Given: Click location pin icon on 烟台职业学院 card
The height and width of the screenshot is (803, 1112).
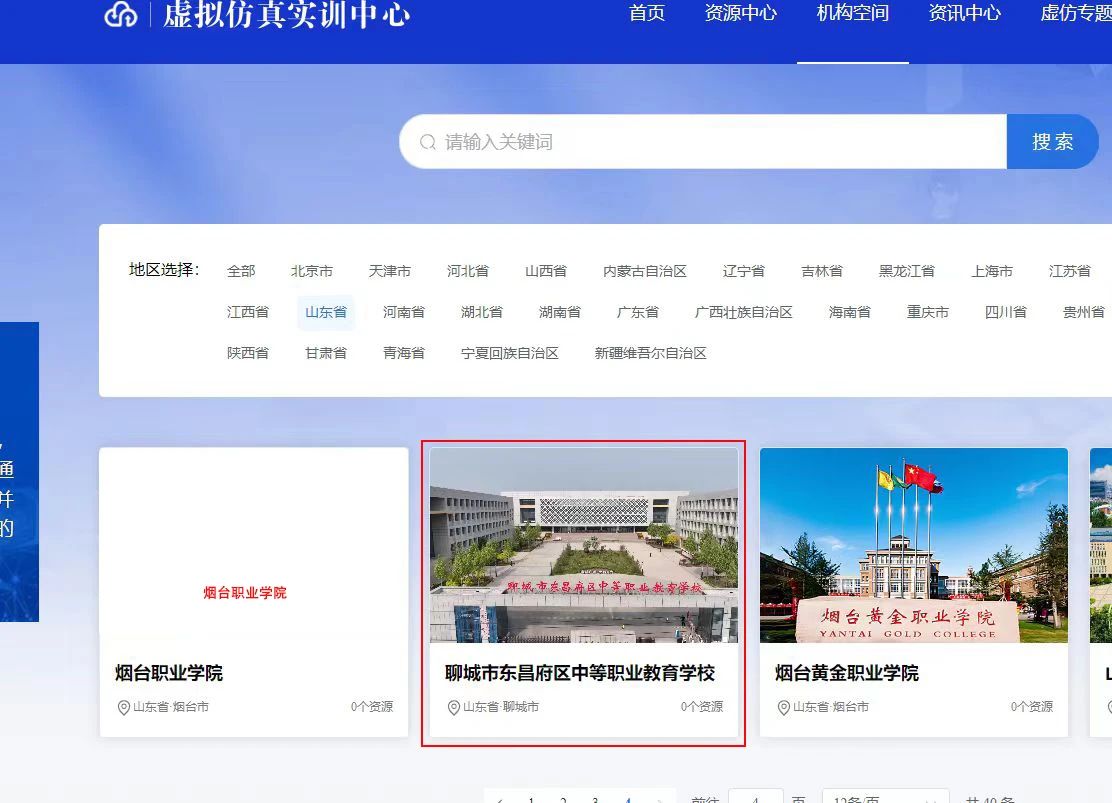Looking at the screenshot, I should pos(124,707).
